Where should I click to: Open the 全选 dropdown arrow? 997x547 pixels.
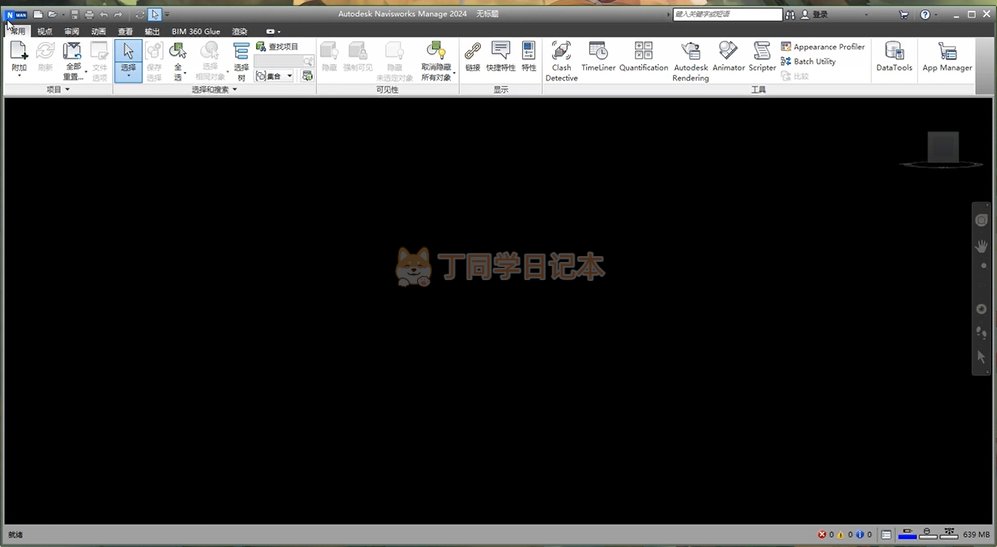pos(184,74)
